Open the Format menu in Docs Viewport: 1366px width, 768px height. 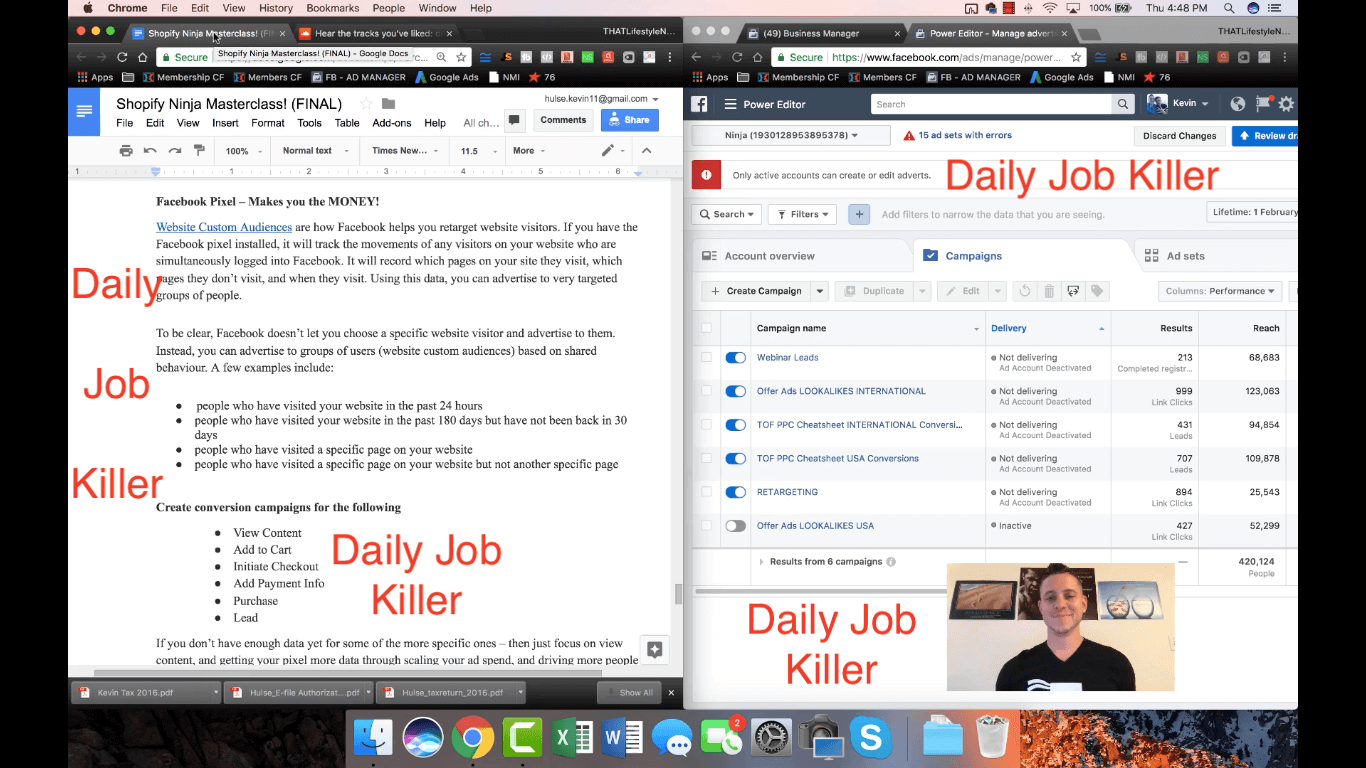(x=268, y=123)
